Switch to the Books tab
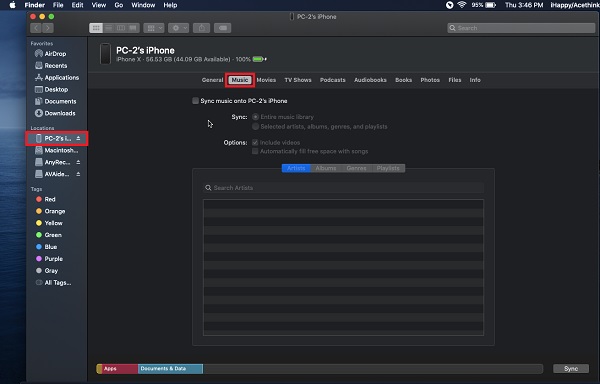Viewport: 600px width, 384px height. point(404,80)
